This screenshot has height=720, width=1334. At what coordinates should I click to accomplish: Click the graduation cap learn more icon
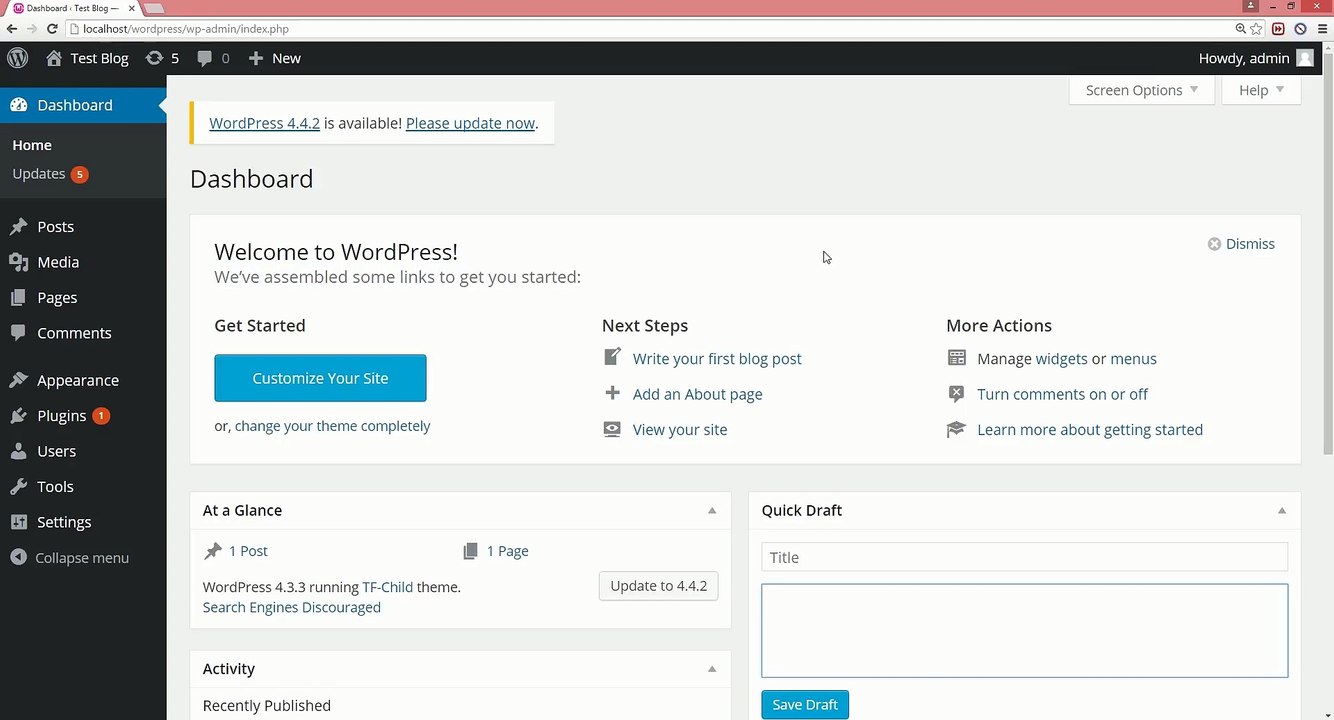[957, 429]
